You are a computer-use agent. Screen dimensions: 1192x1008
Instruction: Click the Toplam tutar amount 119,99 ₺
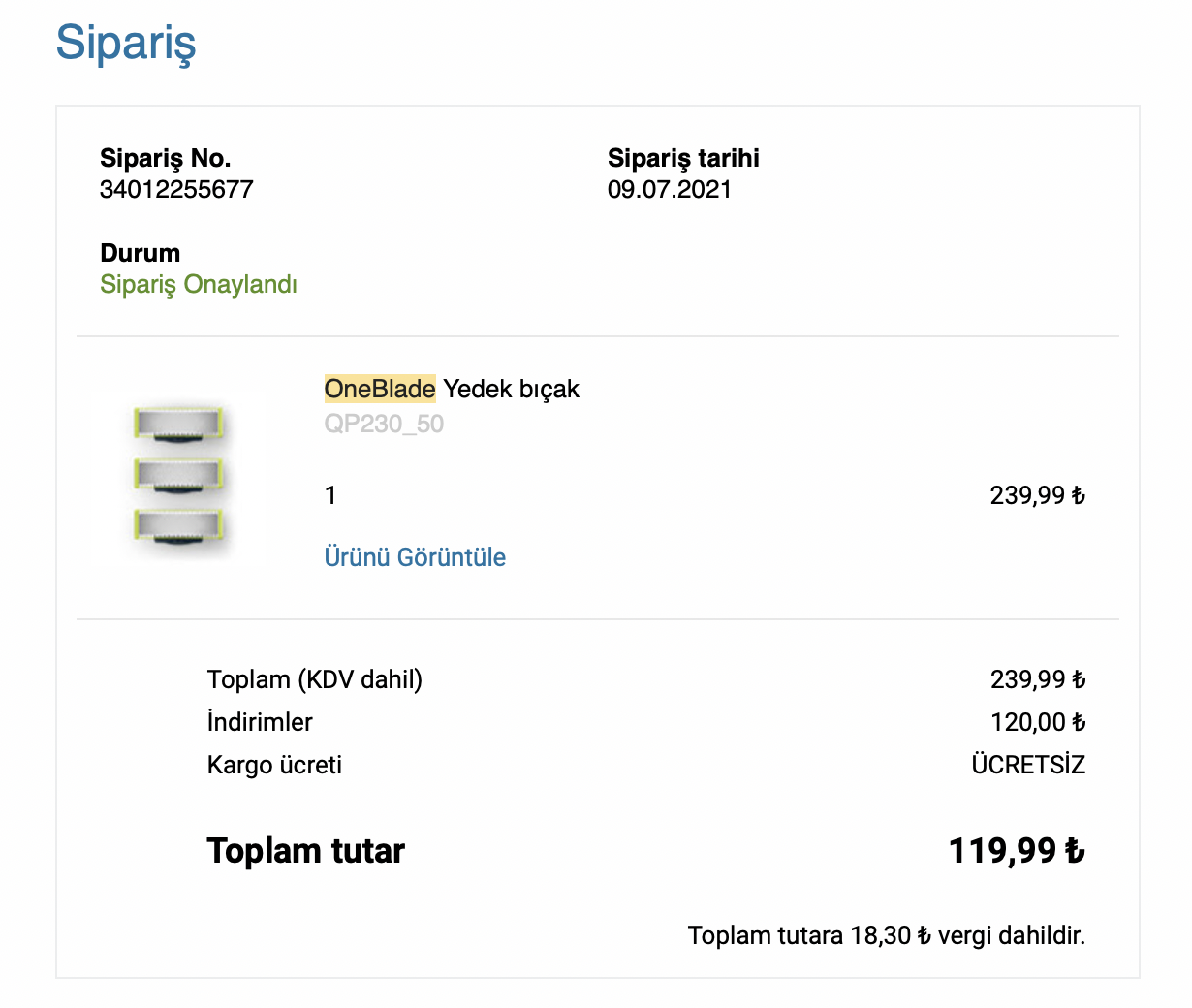coord(1017,850)
